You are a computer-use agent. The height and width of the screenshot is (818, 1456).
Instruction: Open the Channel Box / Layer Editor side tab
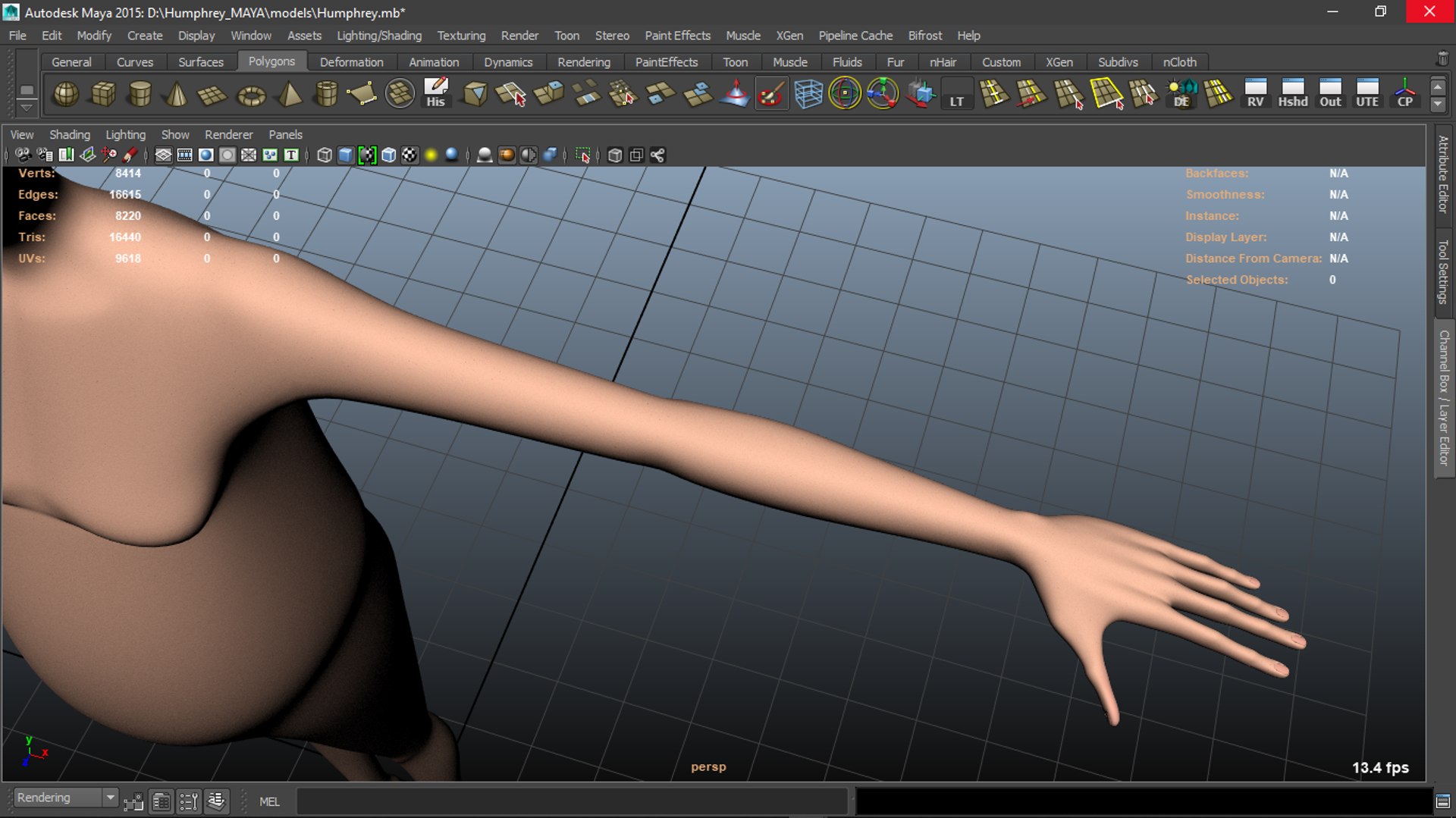(x=1443, y=398)
